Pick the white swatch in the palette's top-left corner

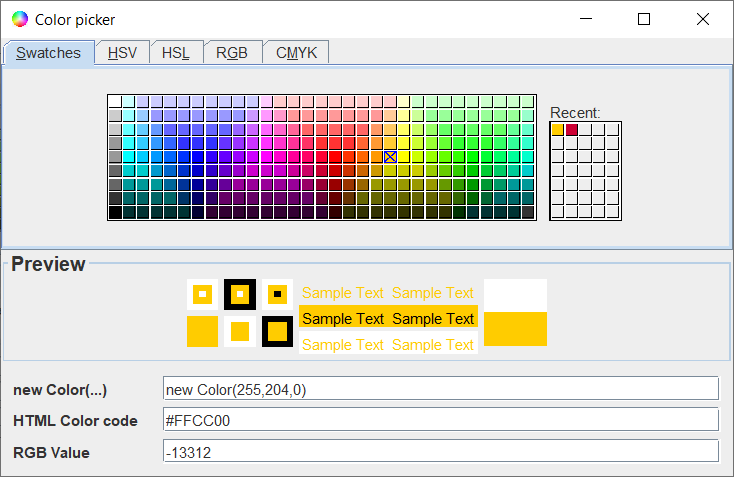(x=115, y=101)
